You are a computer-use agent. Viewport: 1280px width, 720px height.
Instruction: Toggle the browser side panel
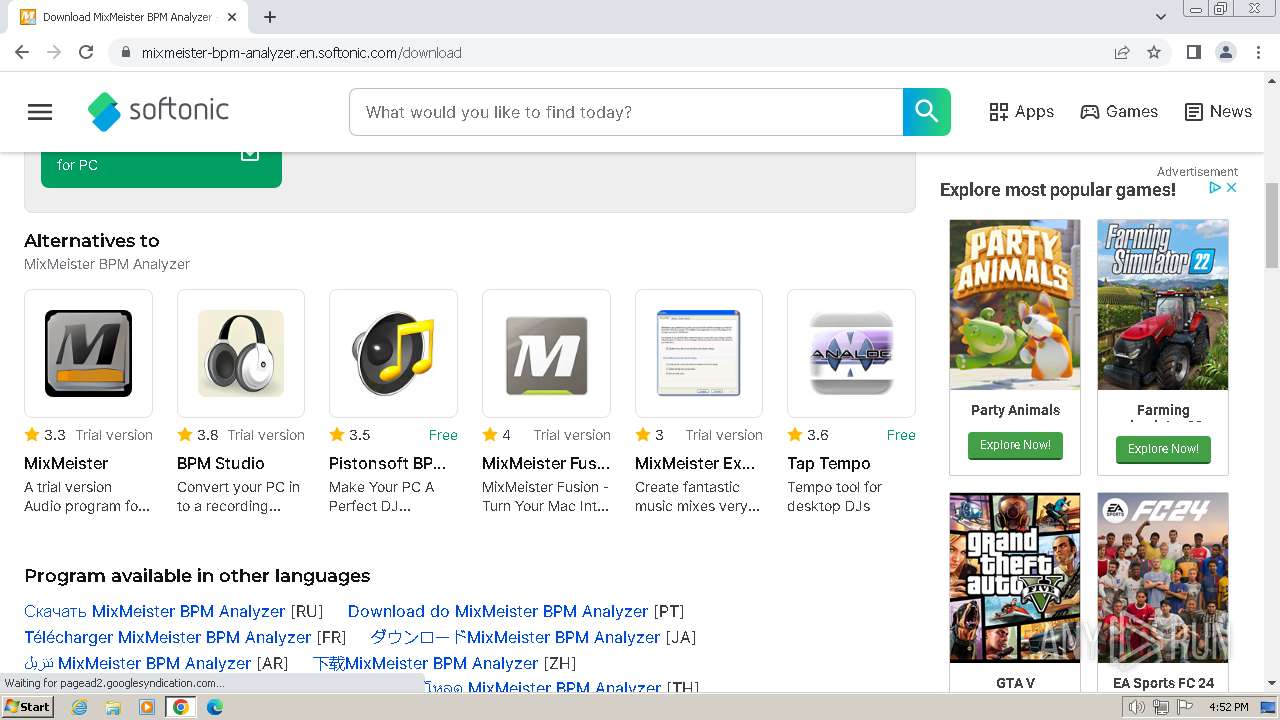pyautogui.click(x=1193, y=52)
